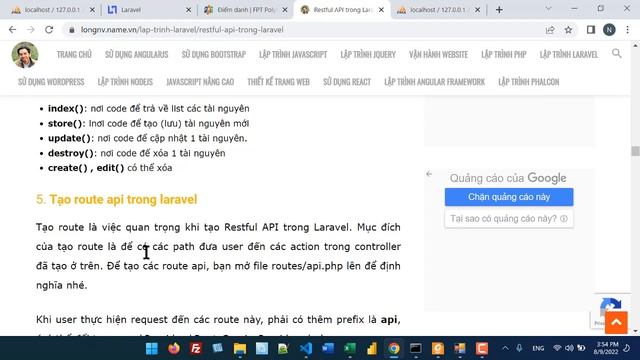Click the index() list item text
Screen dimensions: 640x360
pos(149,109)
